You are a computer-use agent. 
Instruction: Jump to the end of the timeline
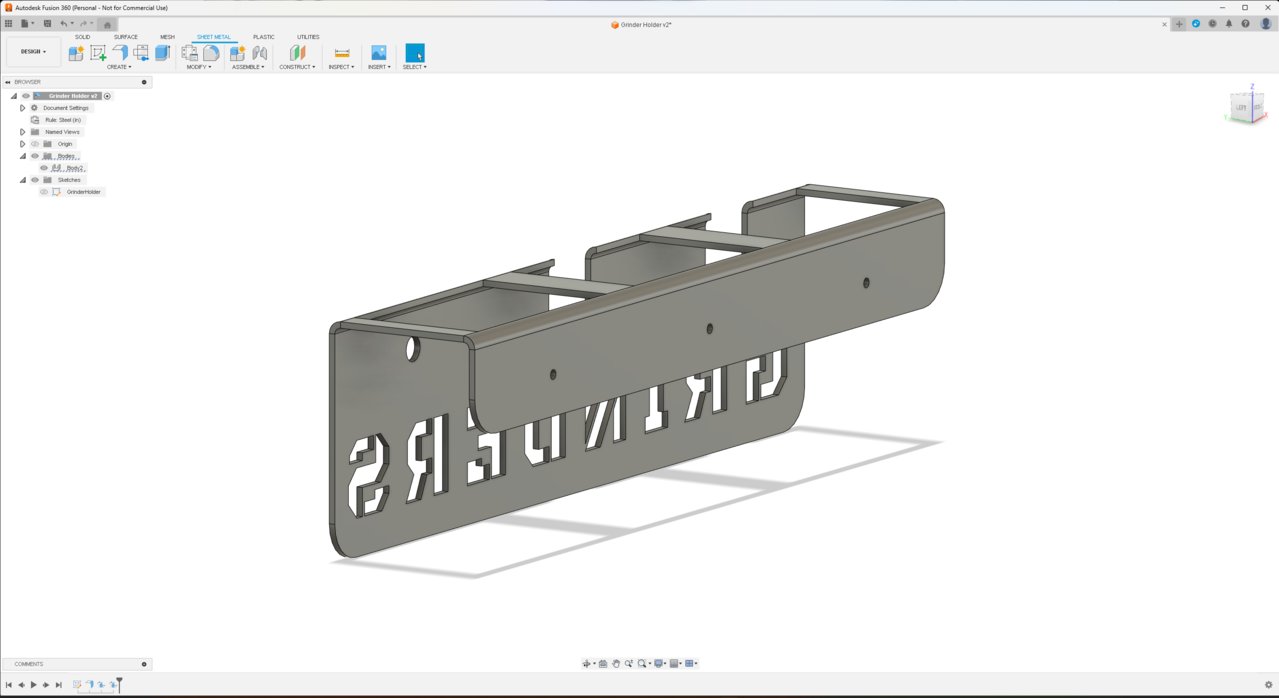click(59, 685)
